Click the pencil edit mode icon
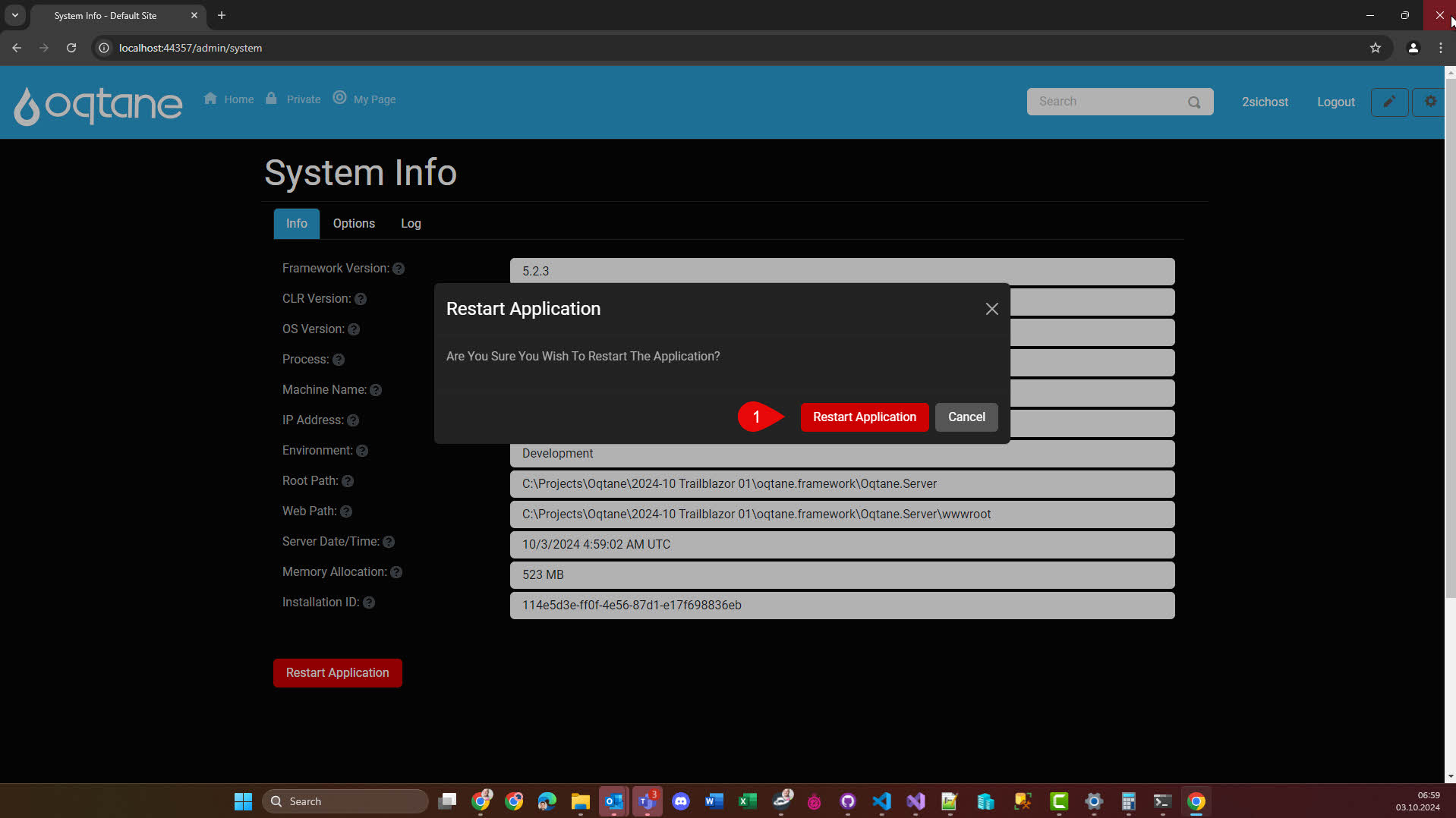Viewport: 1456px width, 818px height. coord(1388,102)
